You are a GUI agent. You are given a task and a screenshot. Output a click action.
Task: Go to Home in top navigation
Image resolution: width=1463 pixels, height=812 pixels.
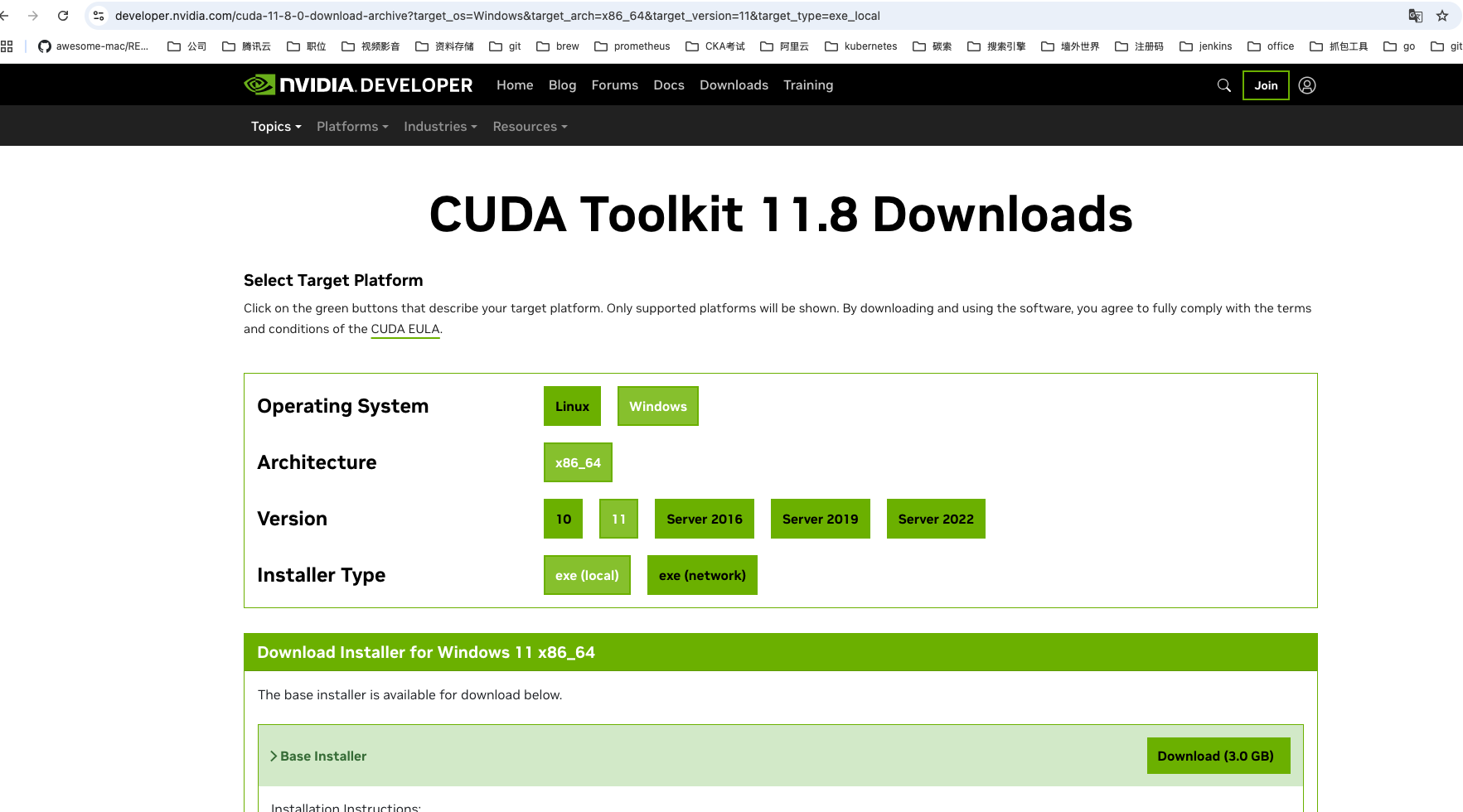pyautogui.click(x=515, y=85)
